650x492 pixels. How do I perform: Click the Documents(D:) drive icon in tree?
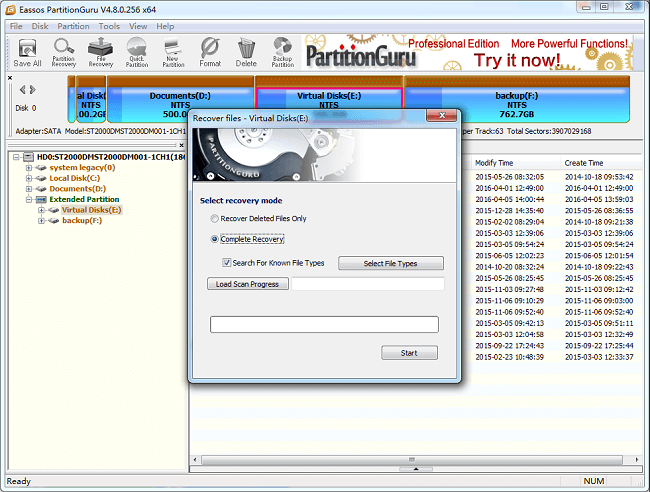(x=41, y=189)
